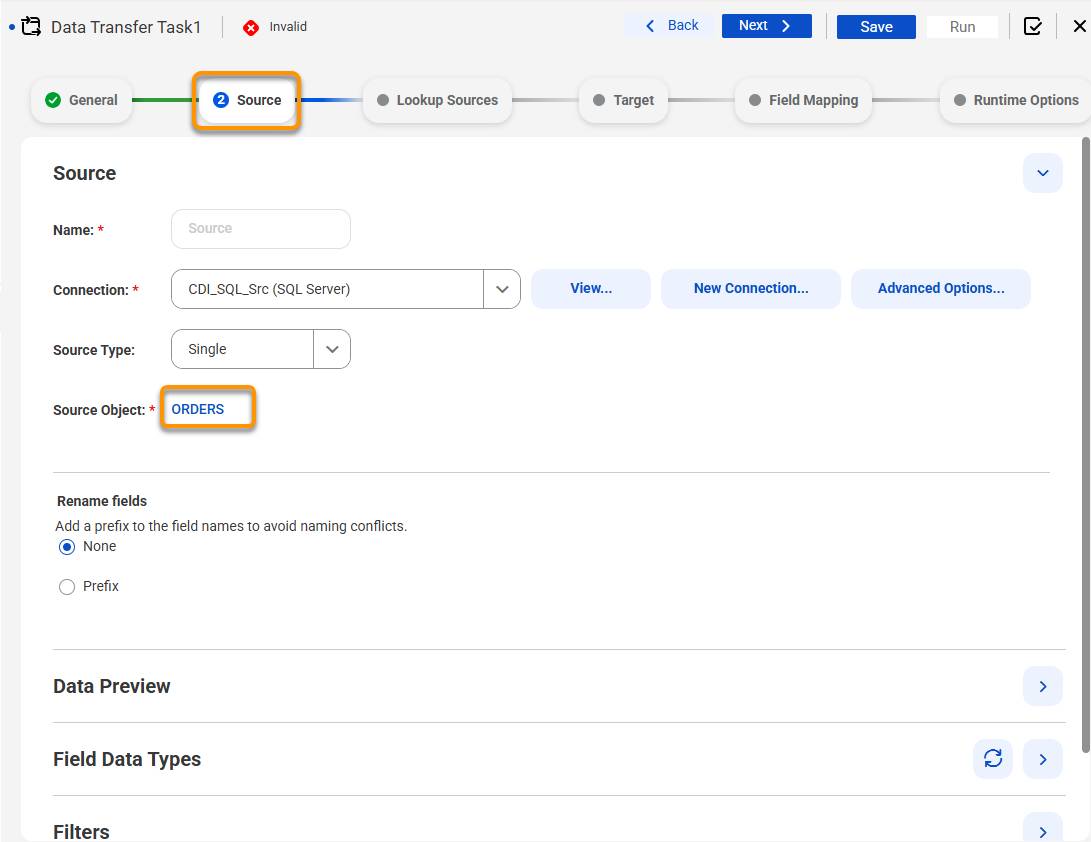
Task: Open the Field Mapping step
Action: pos(803,100)
